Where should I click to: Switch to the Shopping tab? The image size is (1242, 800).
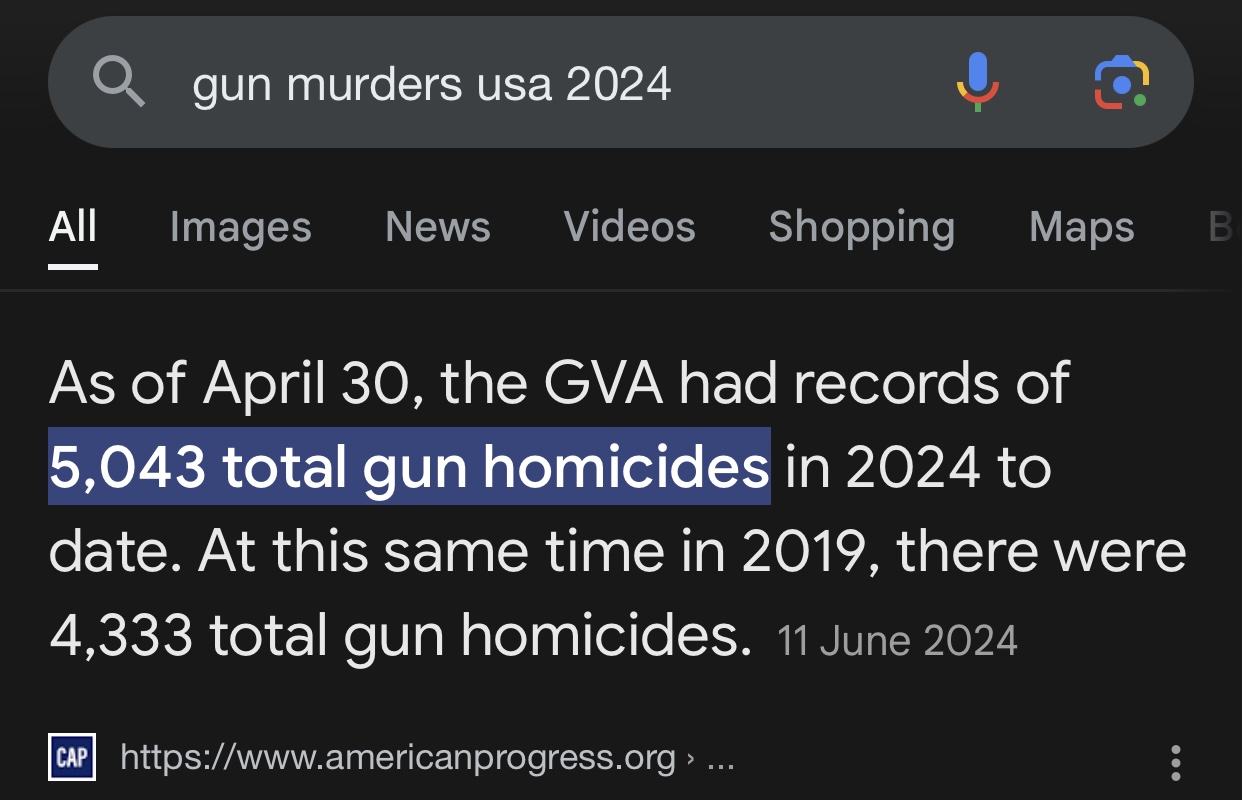pyautogui.click(x=861, y=227)
